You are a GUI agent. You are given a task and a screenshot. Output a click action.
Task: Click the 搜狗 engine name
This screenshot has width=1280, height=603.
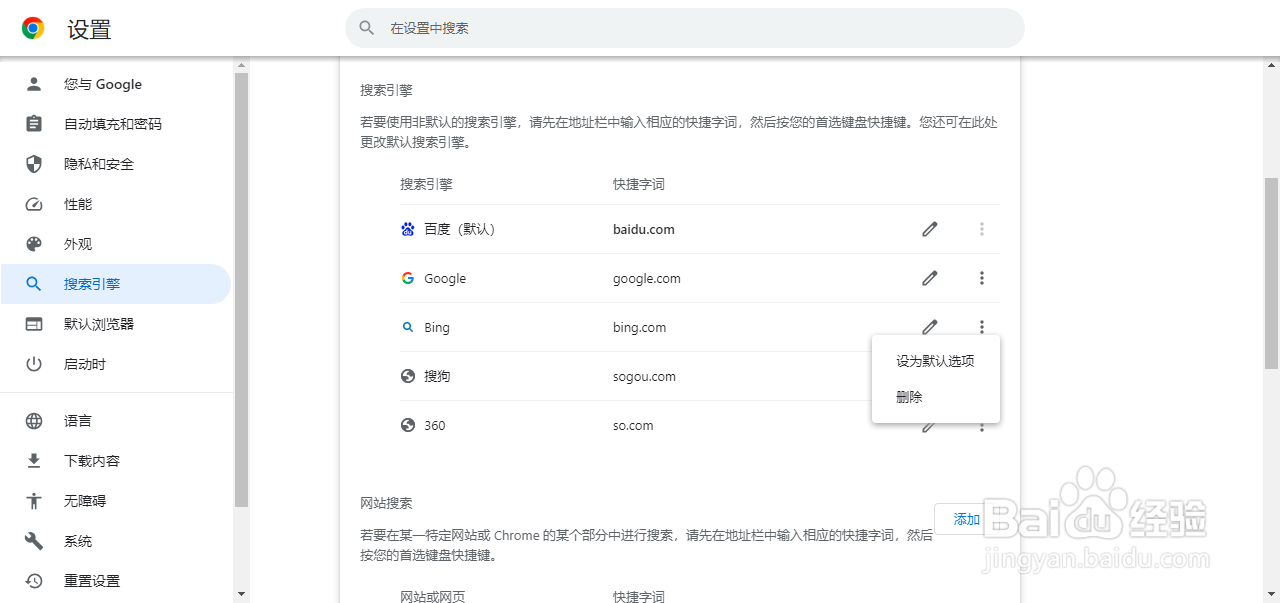(437, 376)
